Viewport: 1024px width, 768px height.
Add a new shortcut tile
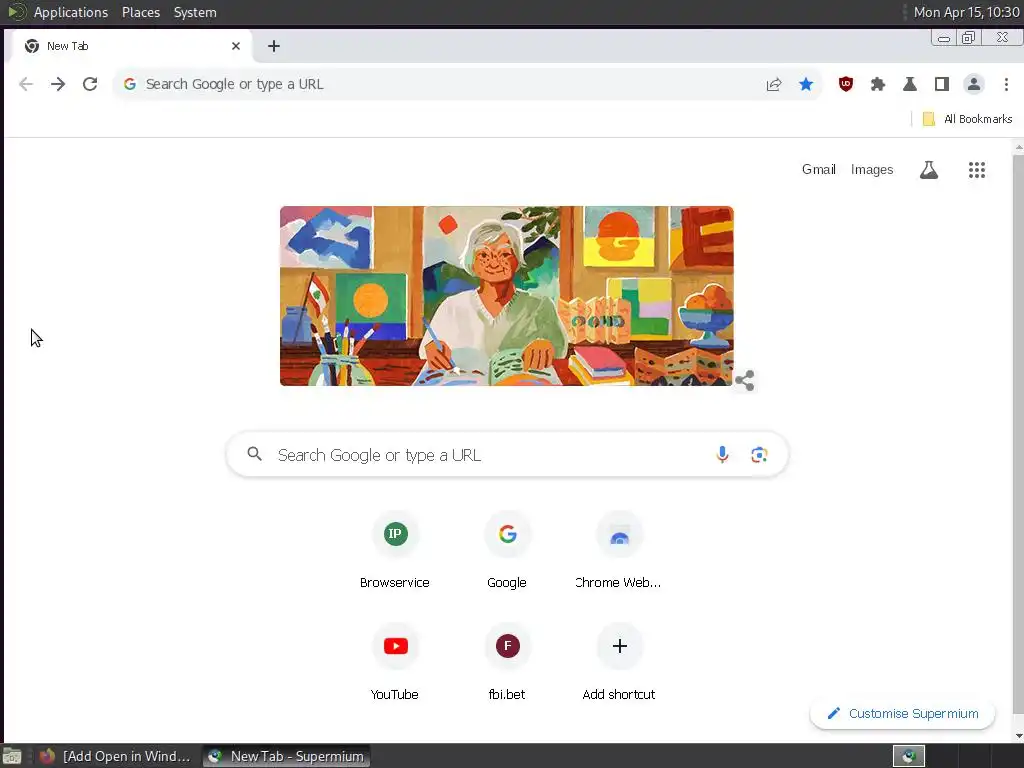pos(619,662)
